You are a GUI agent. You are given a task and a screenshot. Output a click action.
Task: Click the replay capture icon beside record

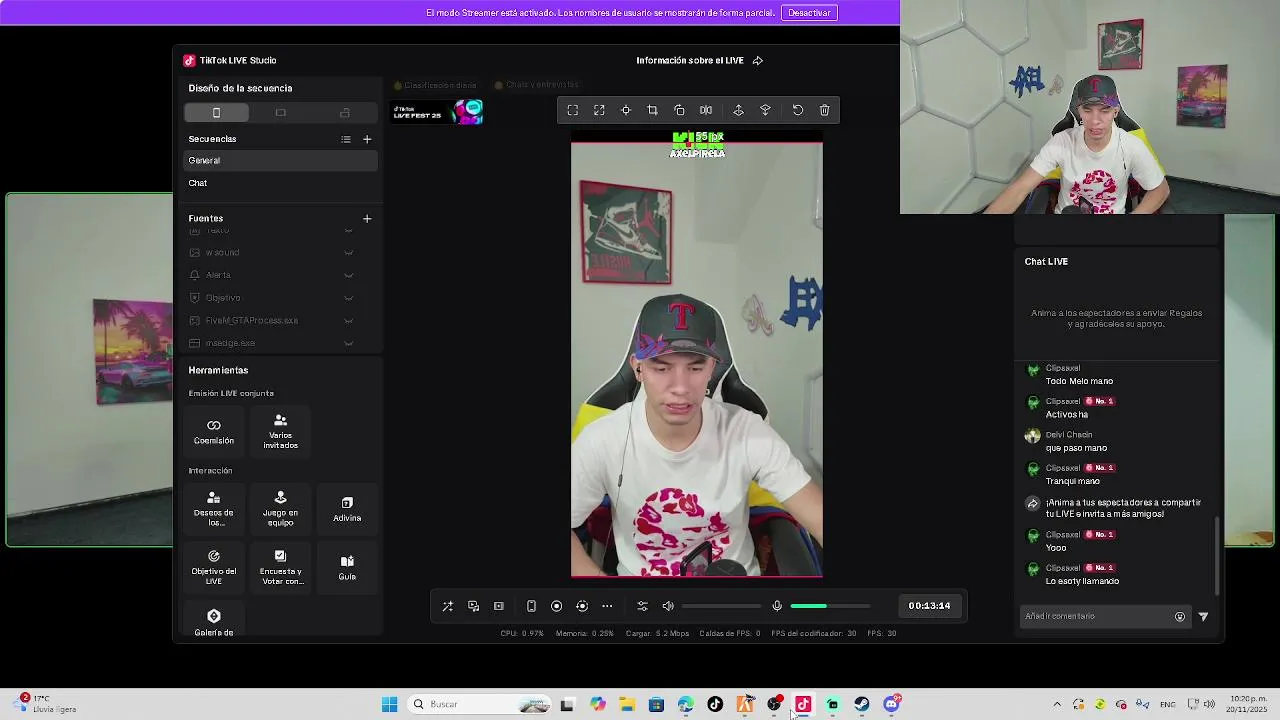tap(582, 606)
